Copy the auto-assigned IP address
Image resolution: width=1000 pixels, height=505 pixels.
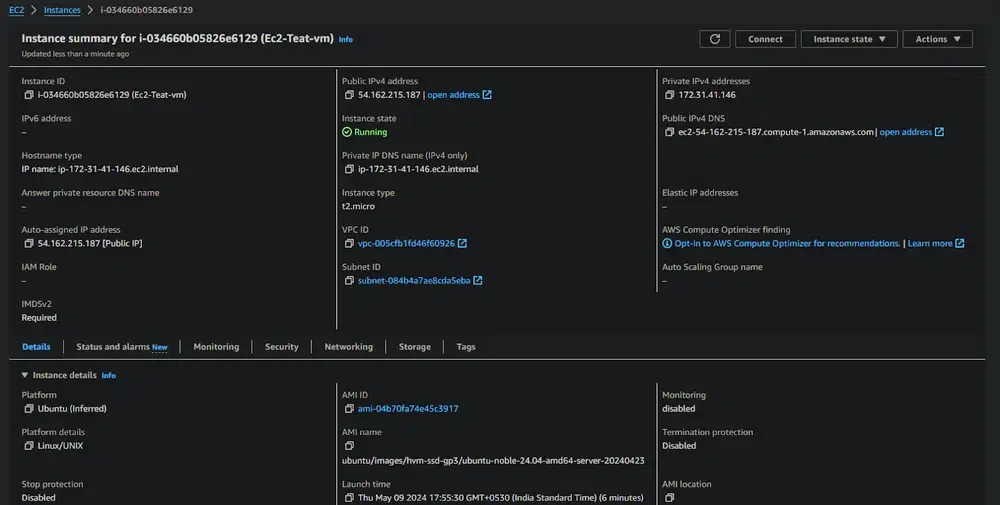29,243
